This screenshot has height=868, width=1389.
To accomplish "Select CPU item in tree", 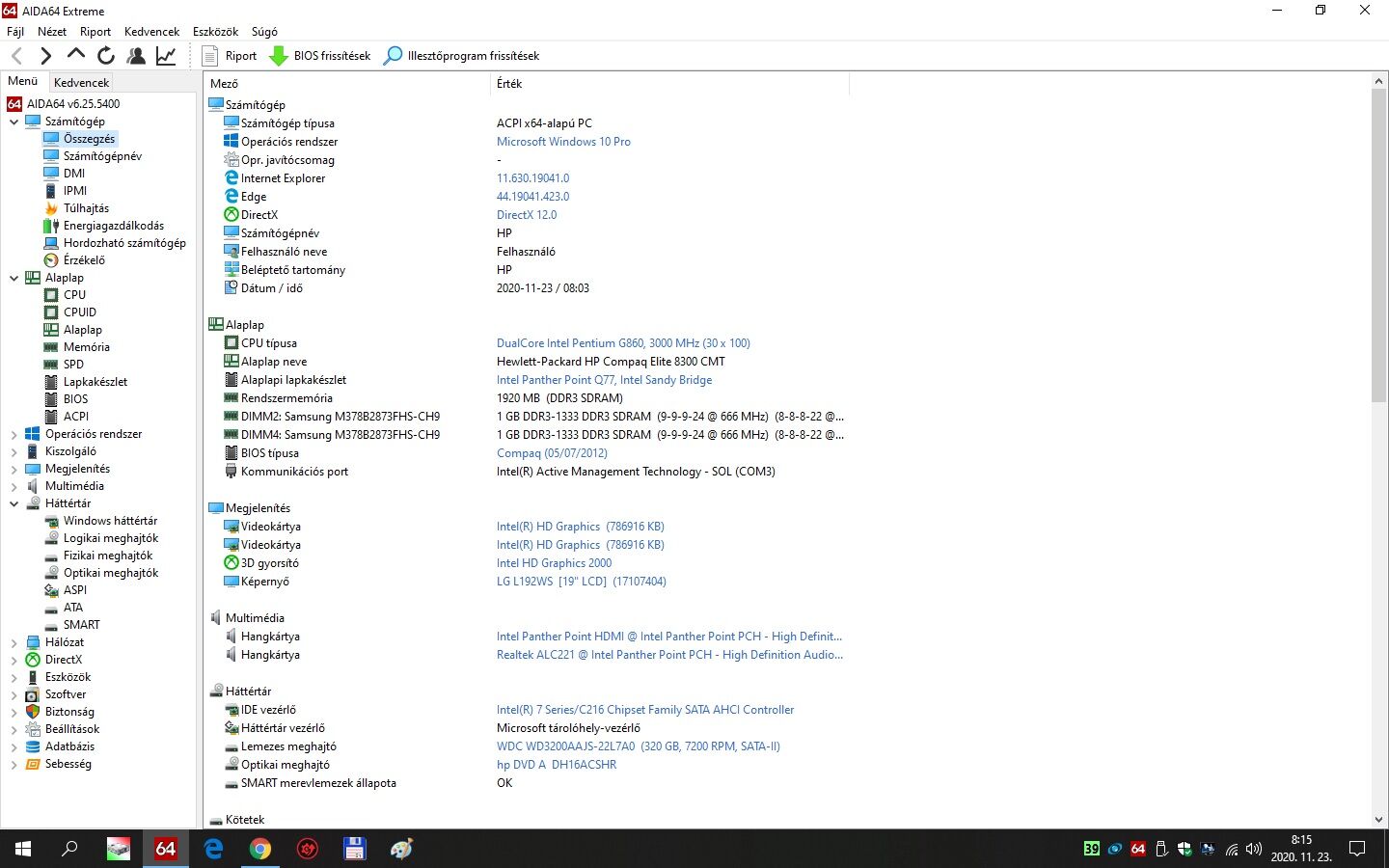I will [74, 295].
